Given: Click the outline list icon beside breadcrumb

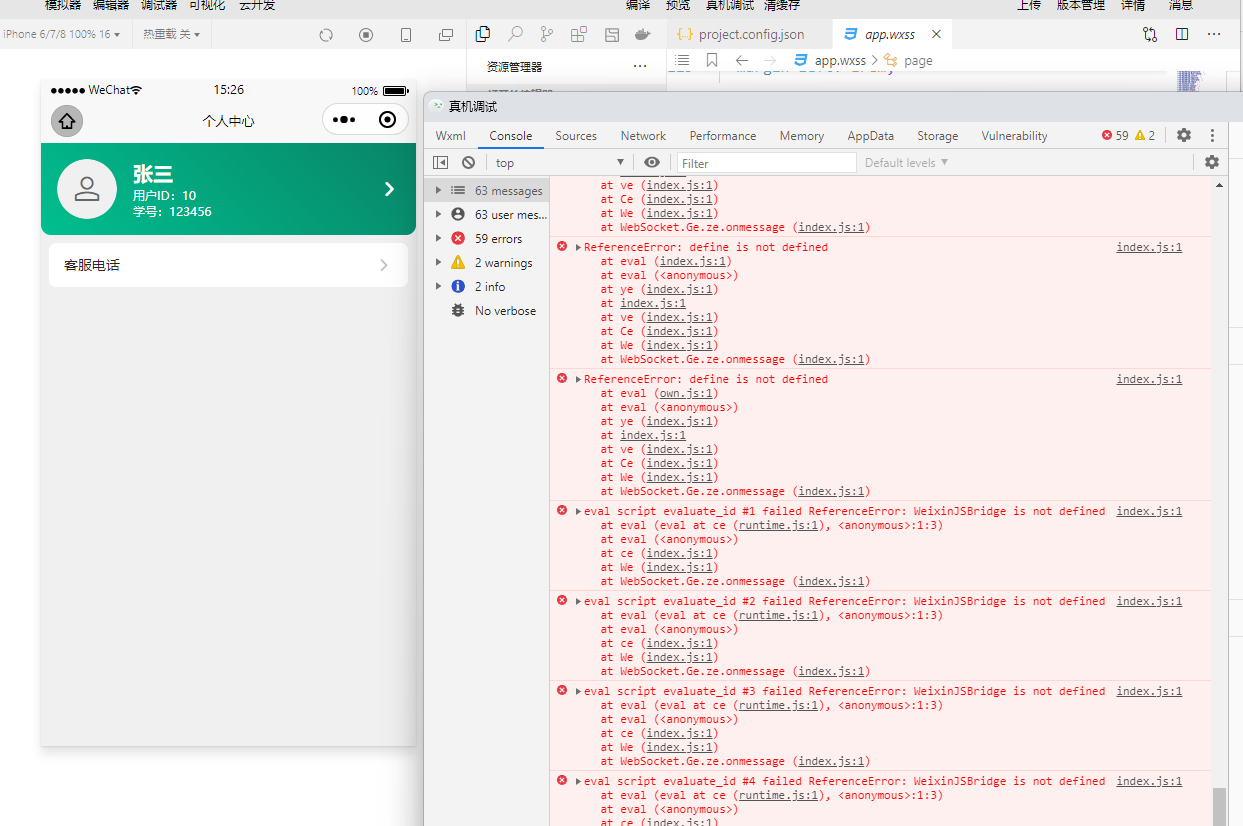Looking at the screenshot, I should coord(683,60).
